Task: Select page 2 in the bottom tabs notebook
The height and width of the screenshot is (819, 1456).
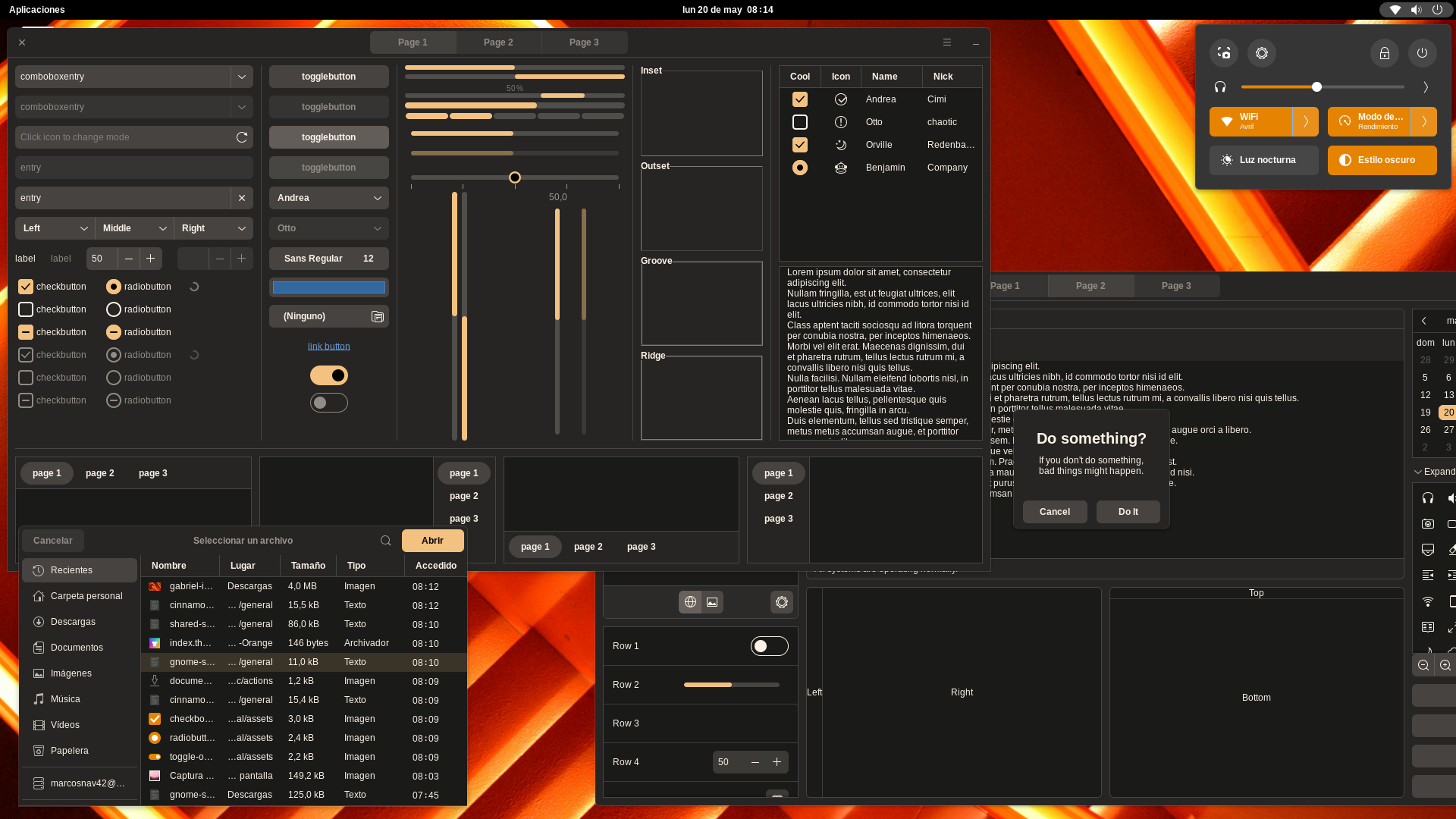Action: tap(588, 547)
